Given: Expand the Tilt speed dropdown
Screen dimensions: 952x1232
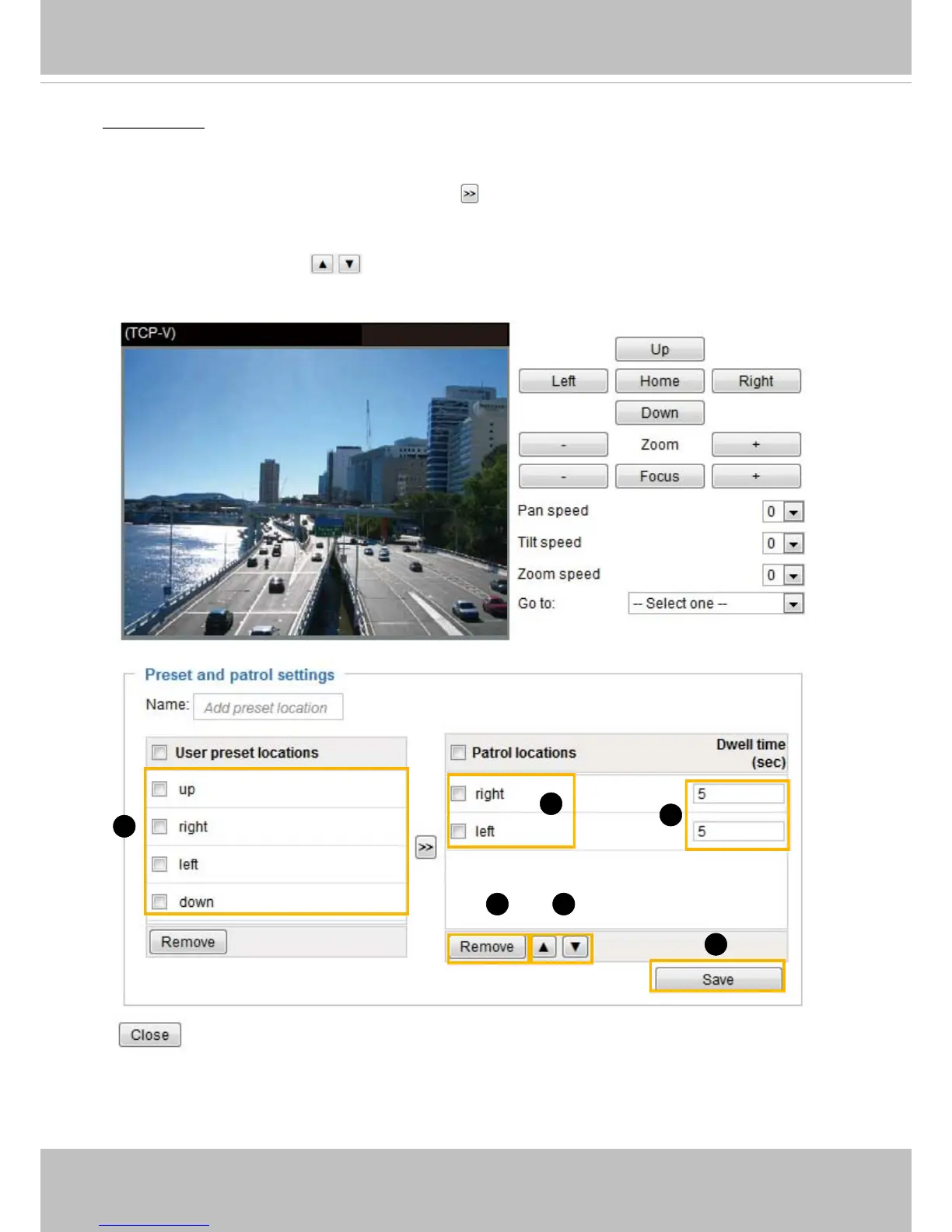Looking at the screenshot, I should (x=793, y=544).
